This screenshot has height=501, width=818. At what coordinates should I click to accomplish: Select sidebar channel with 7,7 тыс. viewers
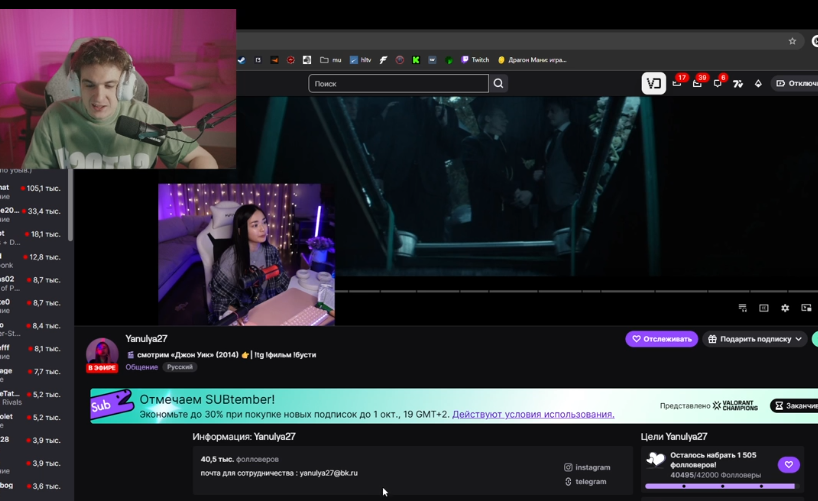coord(31,375)
